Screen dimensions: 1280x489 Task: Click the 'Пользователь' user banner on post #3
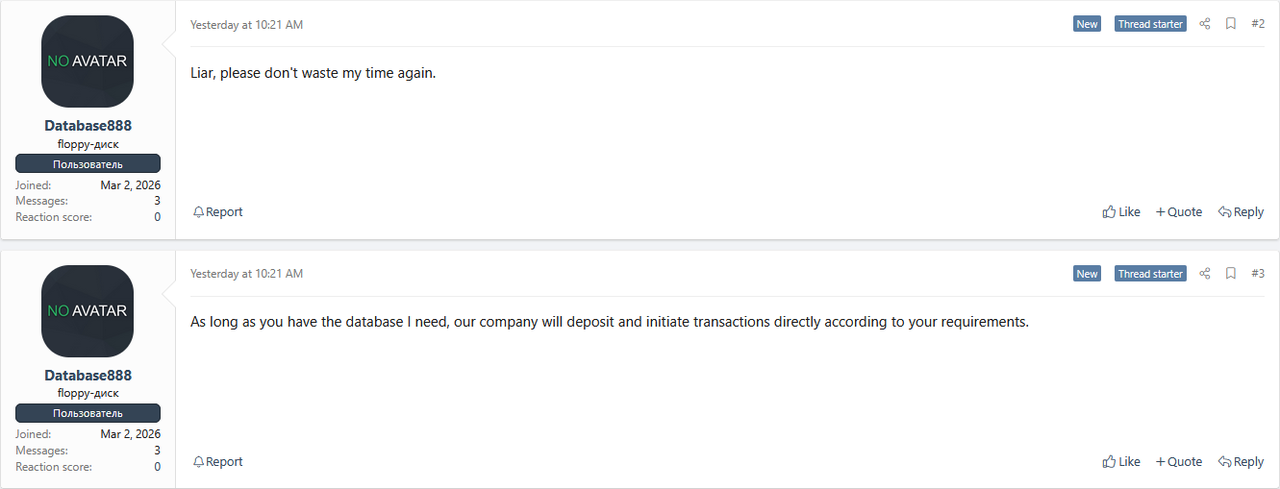coord(88,413)
